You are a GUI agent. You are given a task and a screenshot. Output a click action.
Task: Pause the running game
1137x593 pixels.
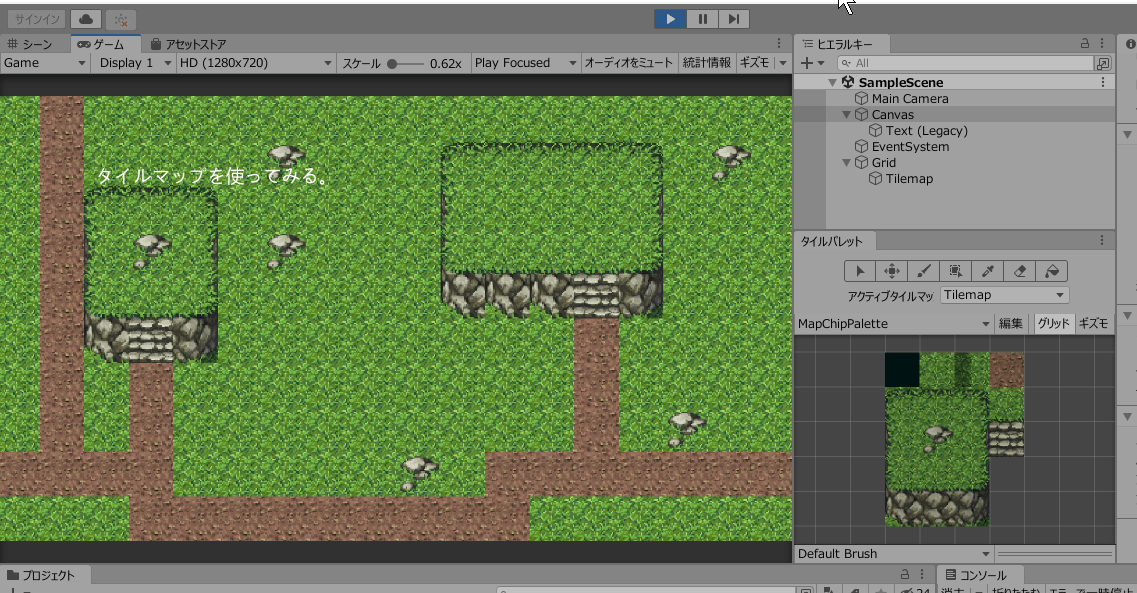(x=702, y=18)
